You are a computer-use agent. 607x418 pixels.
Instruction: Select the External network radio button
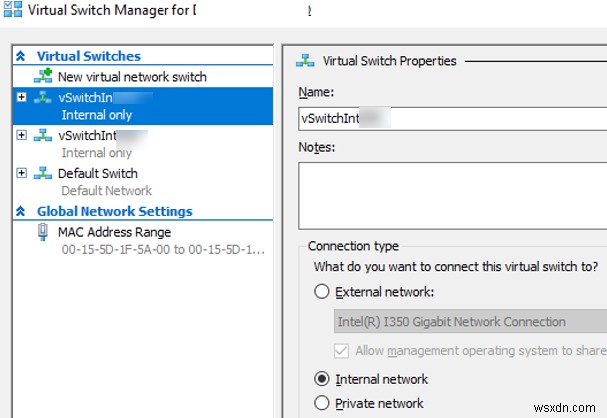(x=322, y=291)
